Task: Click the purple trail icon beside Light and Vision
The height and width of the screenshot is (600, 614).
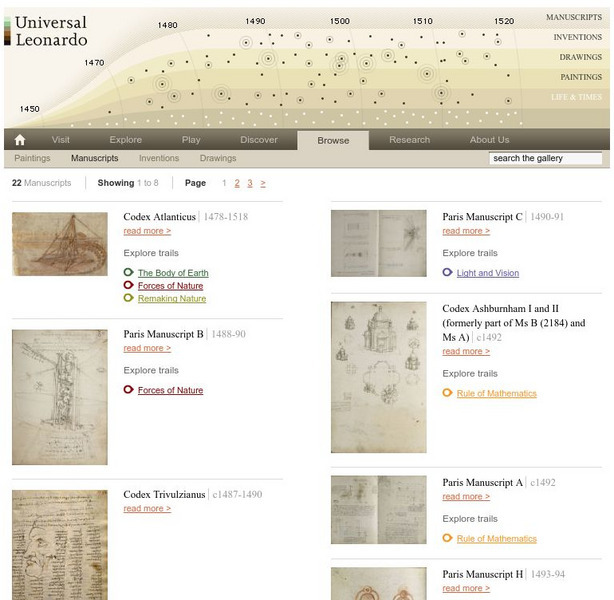Action: pyautogui.click(x=448, y=272)
